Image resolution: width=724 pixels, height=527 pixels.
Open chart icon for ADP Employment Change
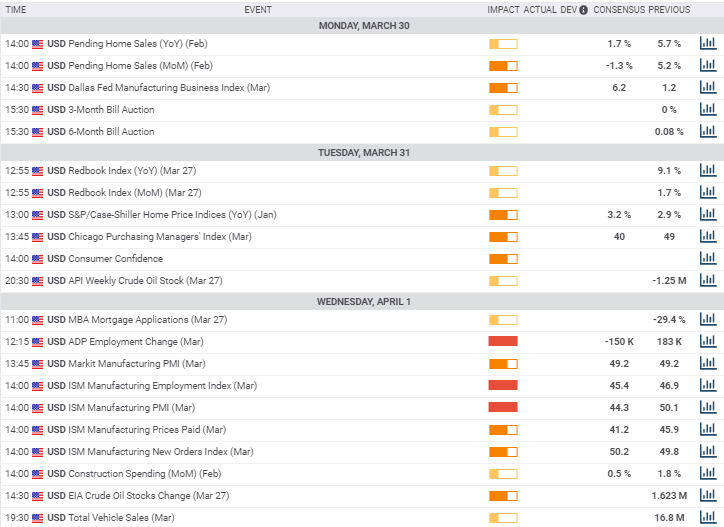tap(708, 342)
